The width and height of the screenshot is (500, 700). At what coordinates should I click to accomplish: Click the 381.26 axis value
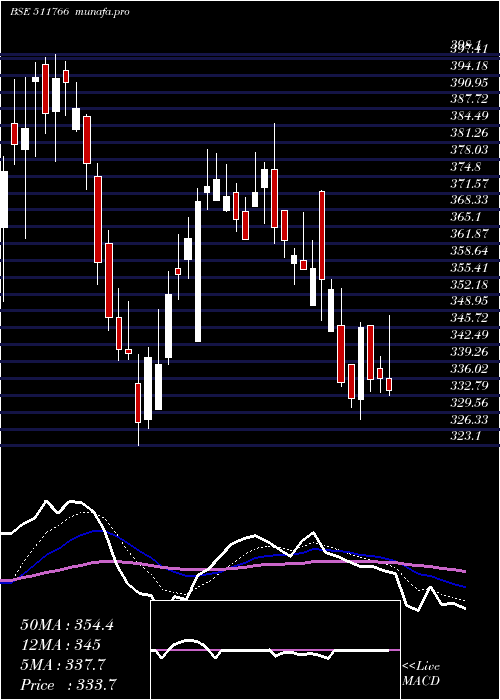click(x=469, y=133)
